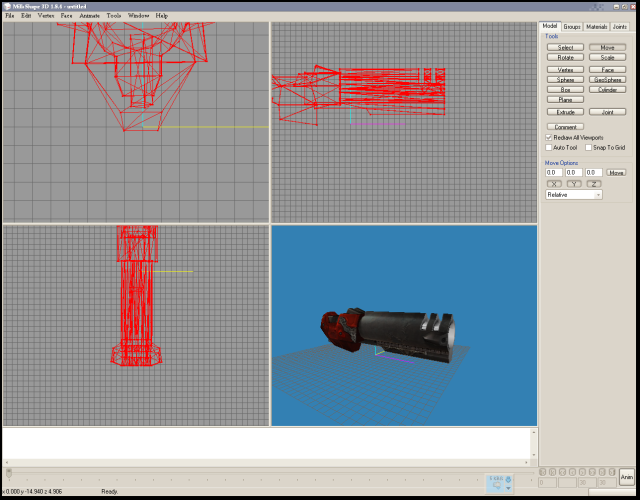Focus the second Move Options value field

pos(574,173)
